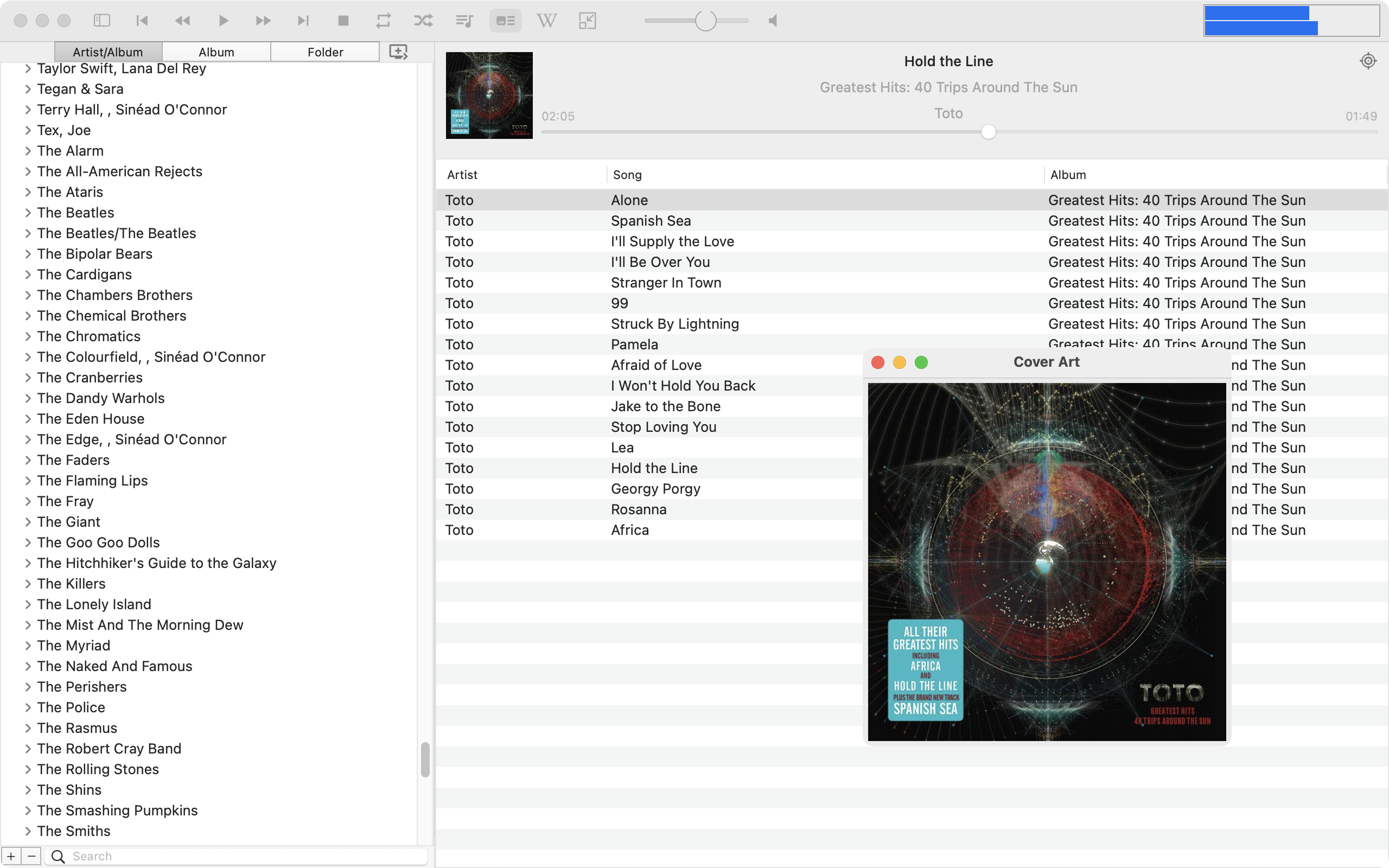The image size is (1389, 868).
Task: Toggle the now playing info panel
Action: pos(506,21)
